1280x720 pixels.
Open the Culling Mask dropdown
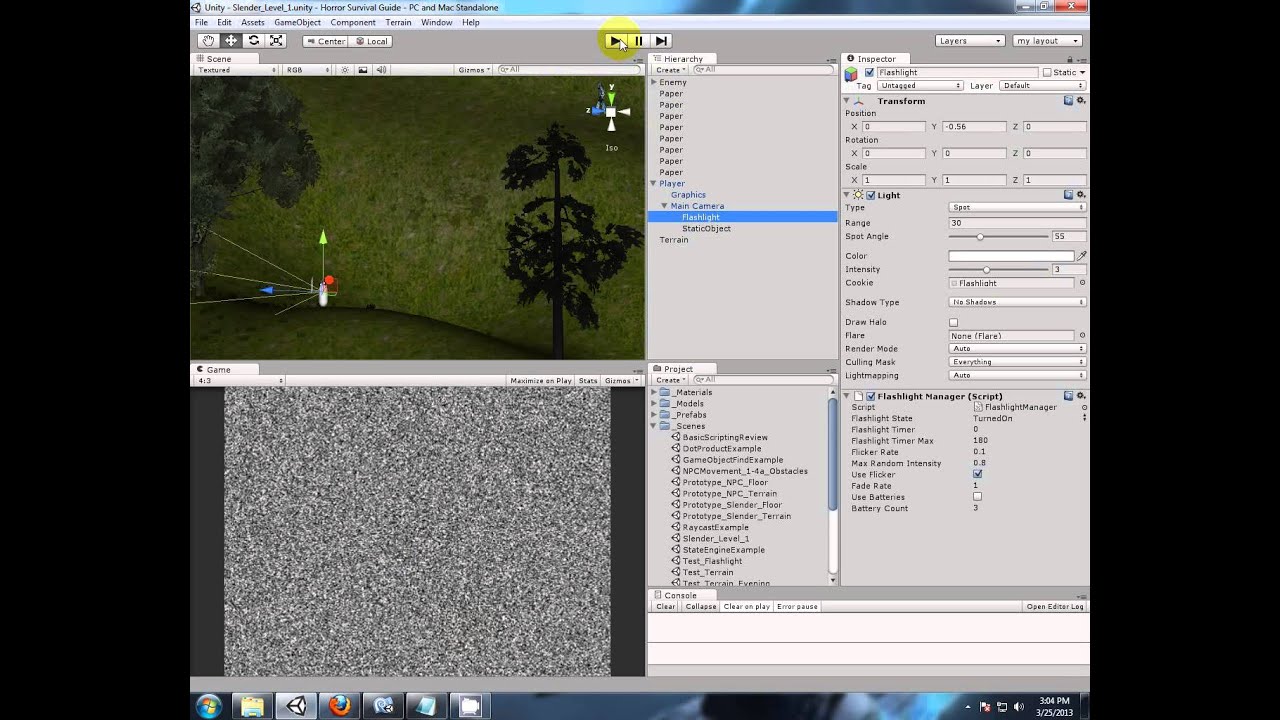[1017, 362]
